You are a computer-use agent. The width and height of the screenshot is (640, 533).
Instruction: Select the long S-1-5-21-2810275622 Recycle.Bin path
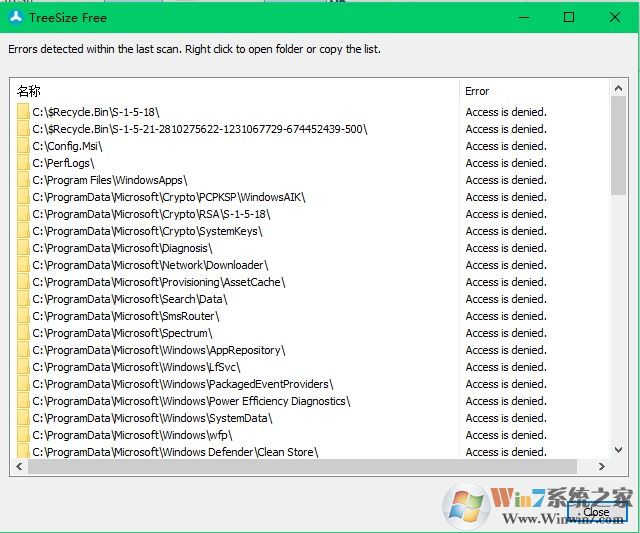pyautogui.click(x=200, y=129)
